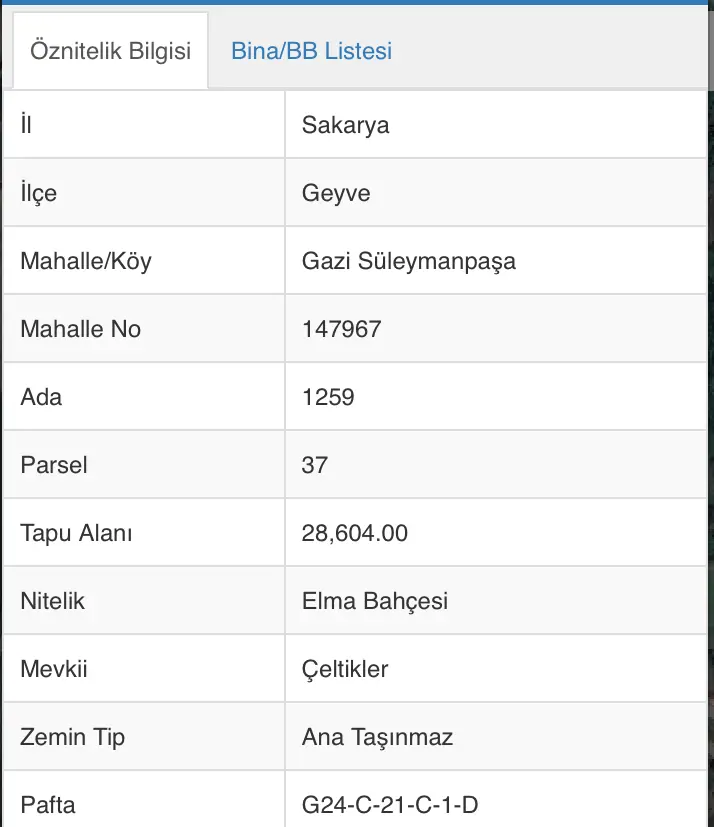
Task: Click the Nitelik label cell
Action: pos(144,601)
